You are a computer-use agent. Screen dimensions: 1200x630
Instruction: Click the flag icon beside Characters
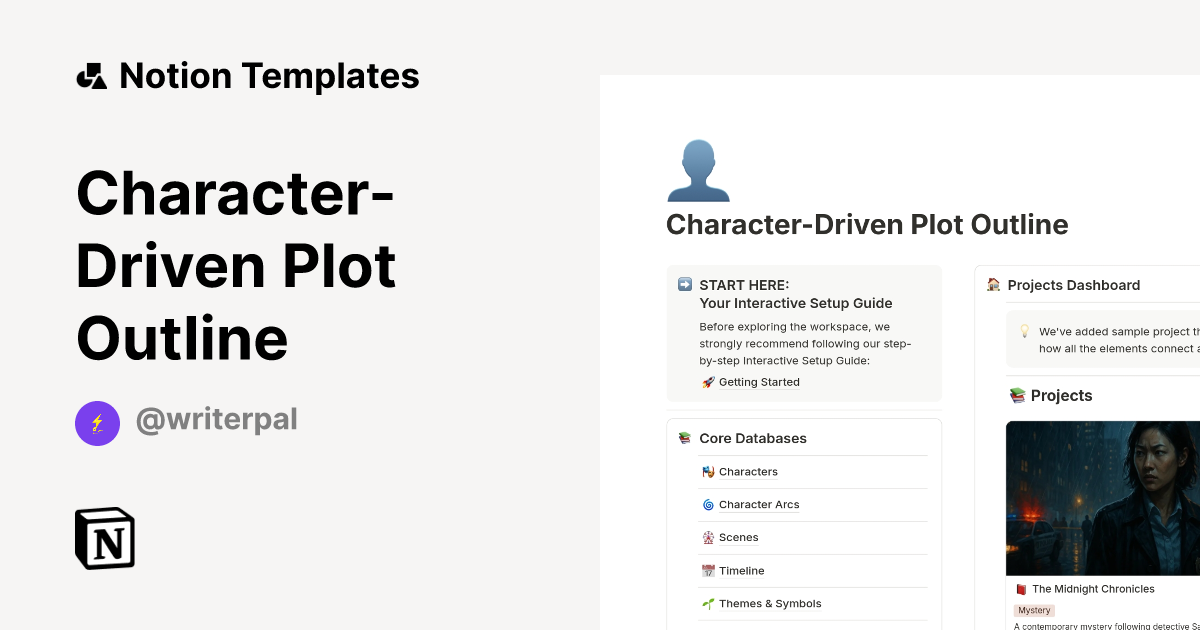point(707,471)
